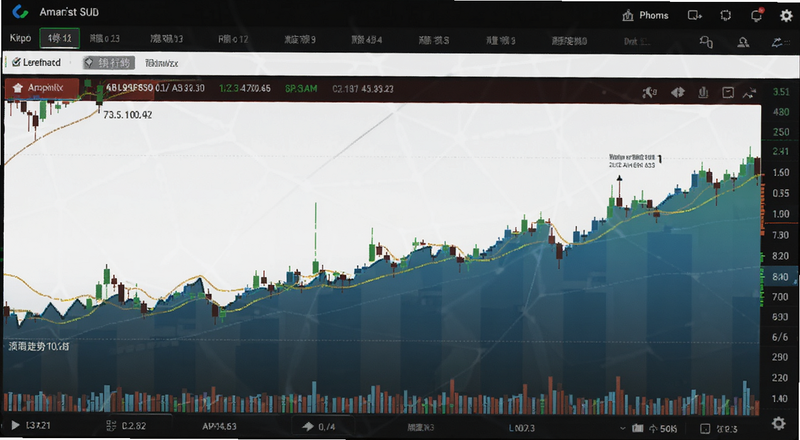Click the 73.5.100.42 chart label
This screenshot has width=800, height=440.
[x=128, y=115]
